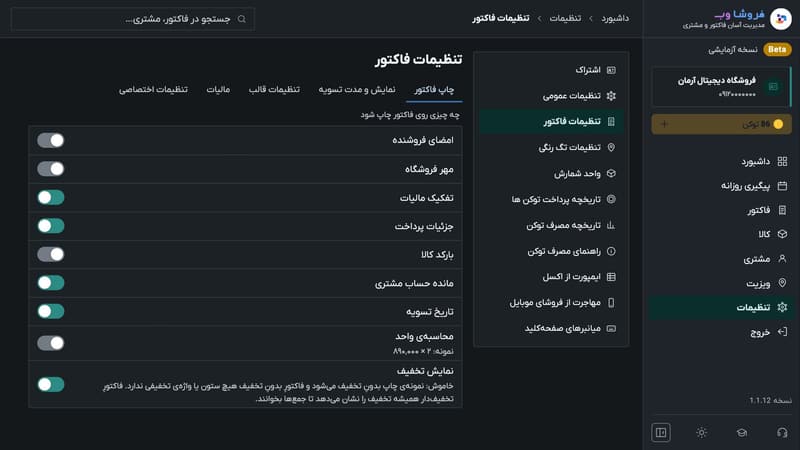800x450 pixels.
Task: Click the Forousha Web logo icon
Action: click(780, 19)
